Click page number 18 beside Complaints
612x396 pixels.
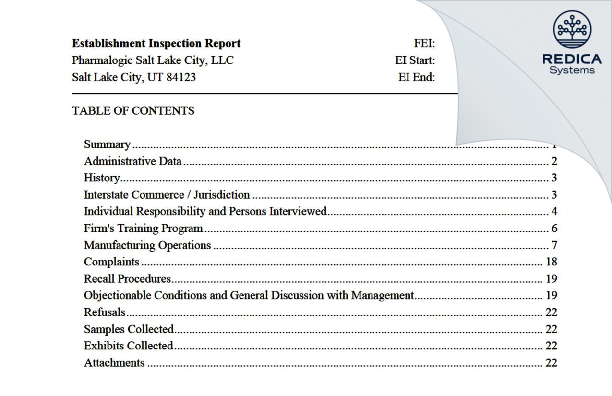click(551, 262)
